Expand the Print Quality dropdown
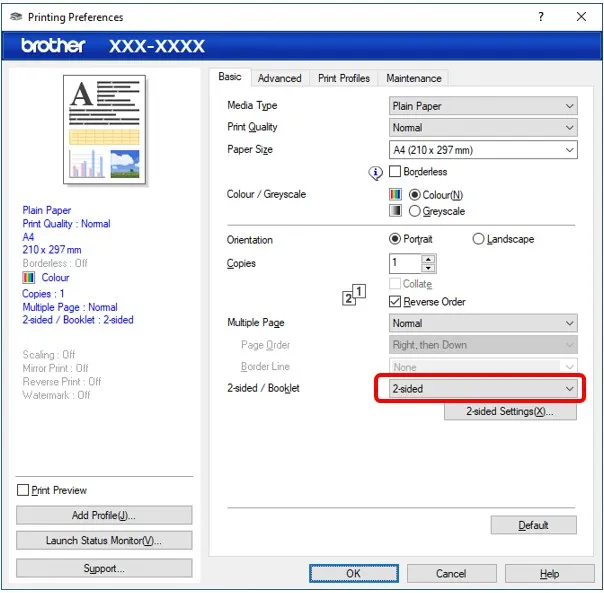This screenshot has height=593, width=604. [x=483, y=128]
